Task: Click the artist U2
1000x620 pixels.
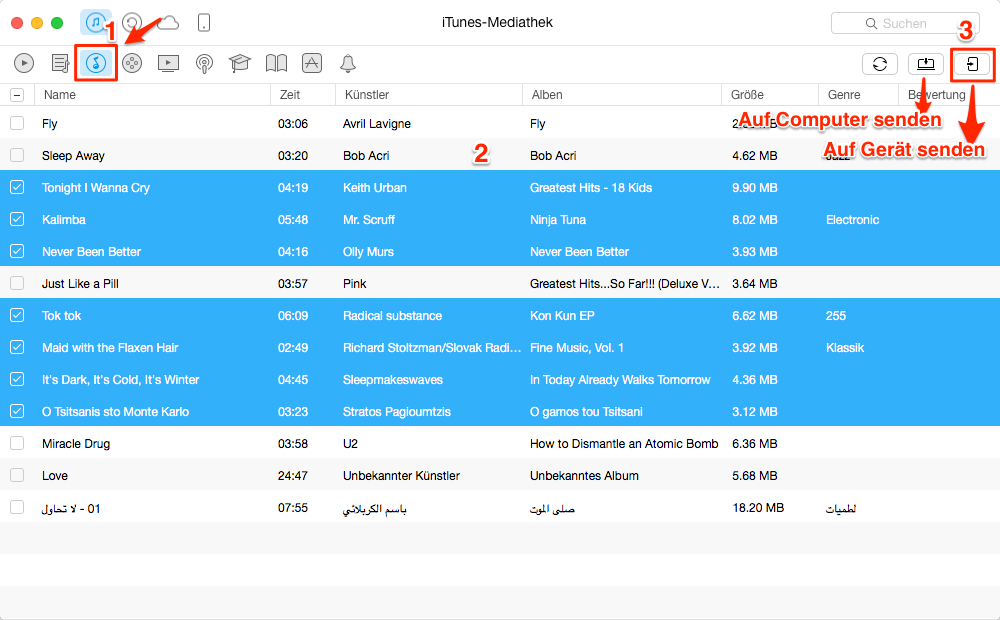Action: click(350, 443)
